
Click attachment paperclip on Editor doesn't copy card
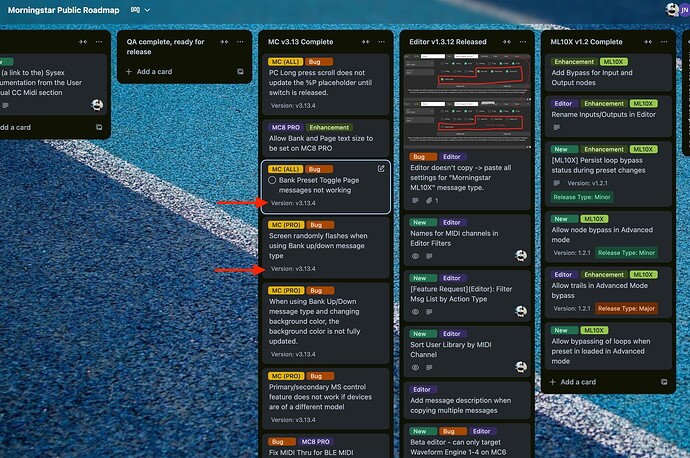click(x=429, y=201)
